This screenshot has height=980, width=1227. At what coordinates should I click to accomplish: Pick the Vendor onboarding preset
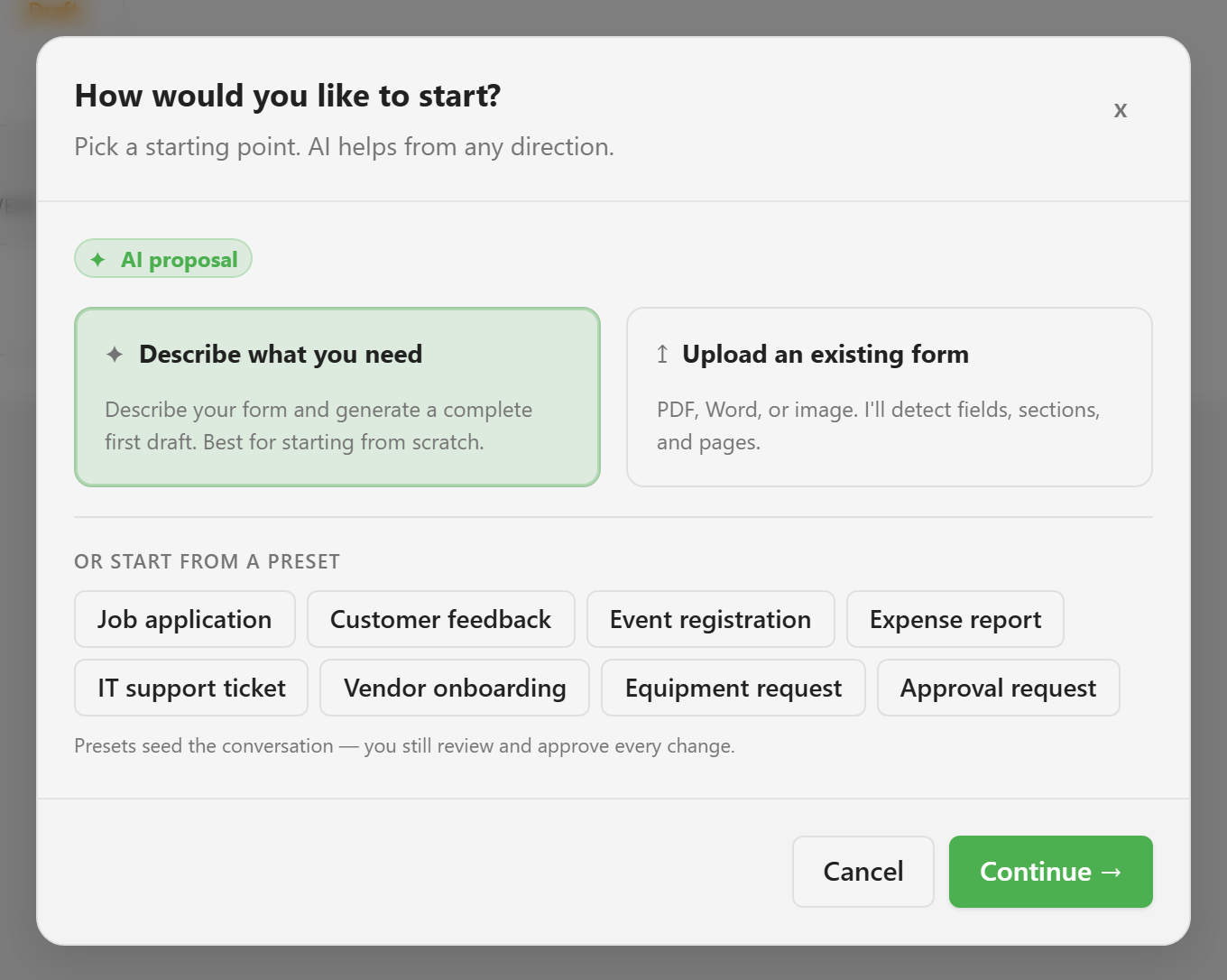pos(455,688)
